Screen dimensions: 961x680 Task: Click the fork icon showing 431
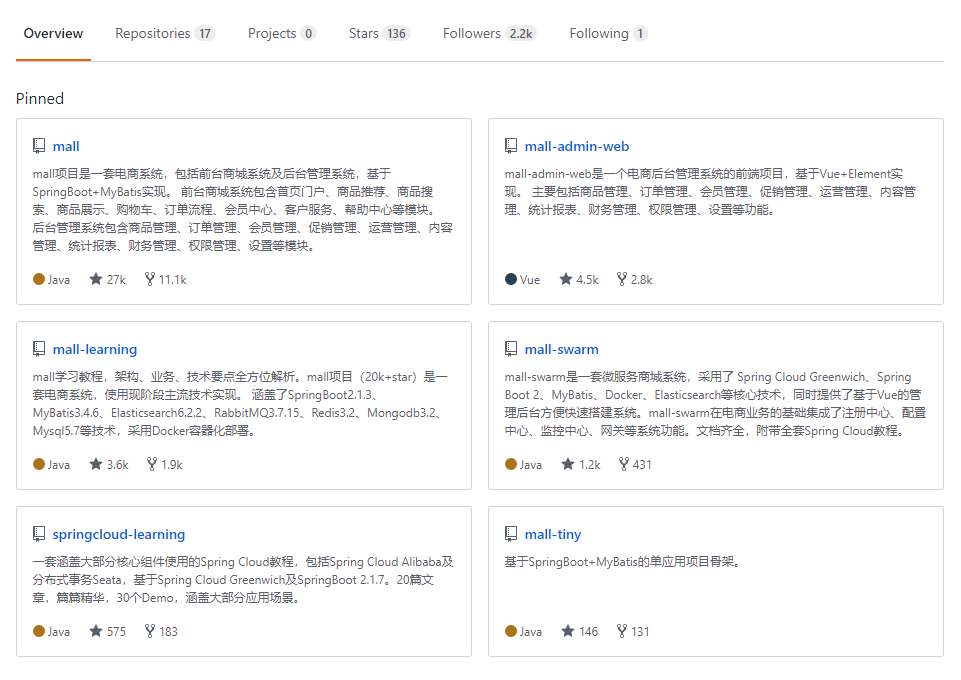[x=624, y=464]
